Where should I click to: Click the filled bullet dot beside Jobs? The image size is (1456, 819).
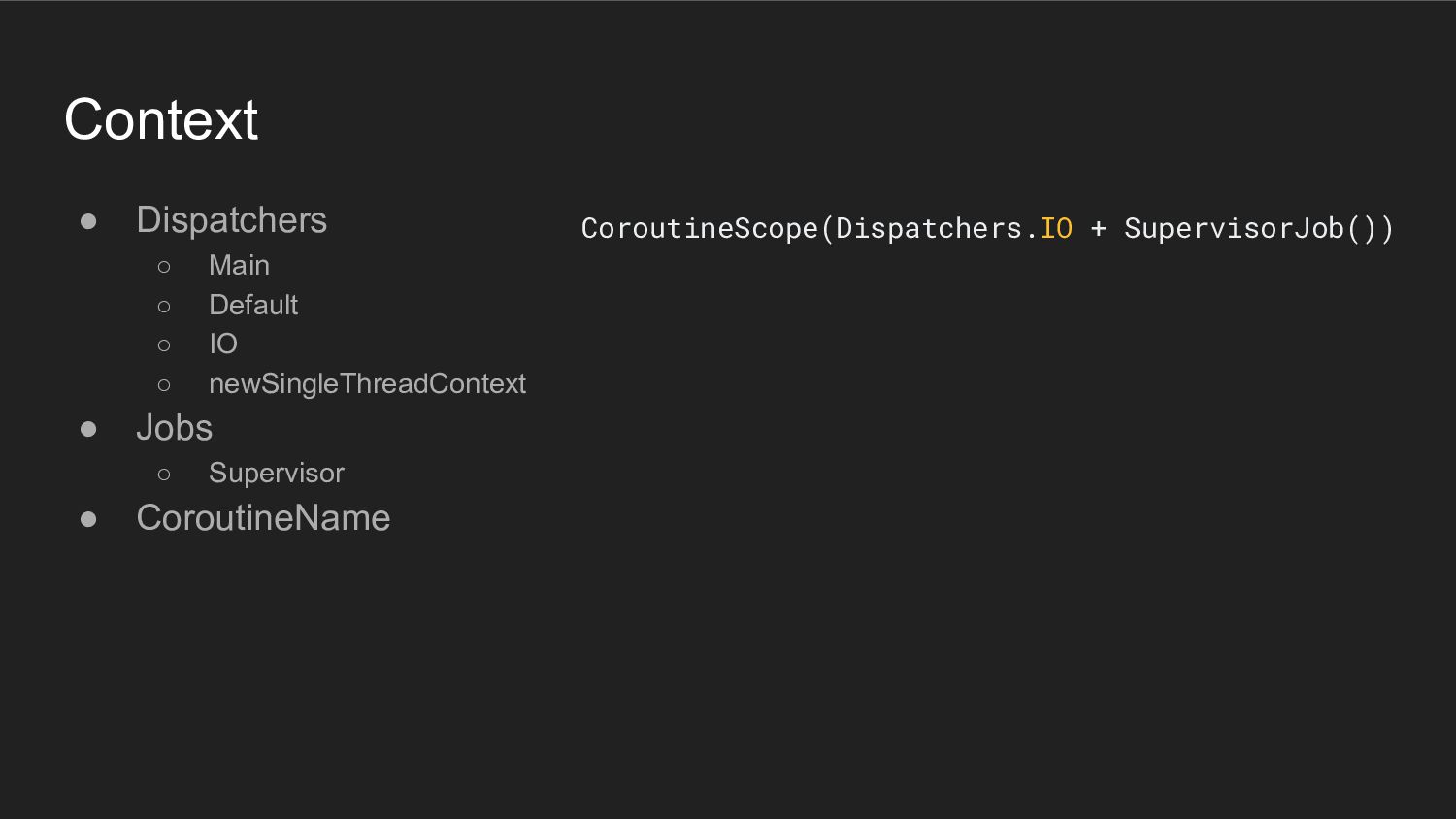88,429
